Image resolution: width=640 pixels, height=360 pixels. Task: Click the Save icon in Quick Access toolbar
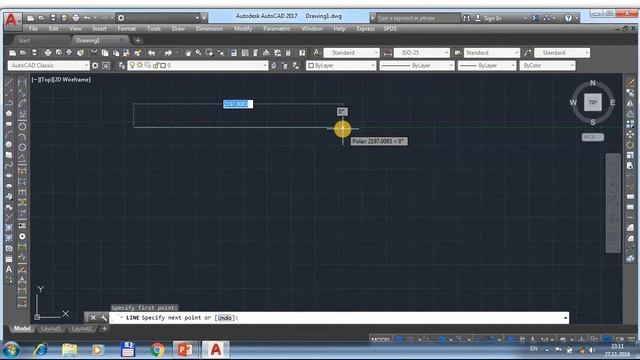53,18
